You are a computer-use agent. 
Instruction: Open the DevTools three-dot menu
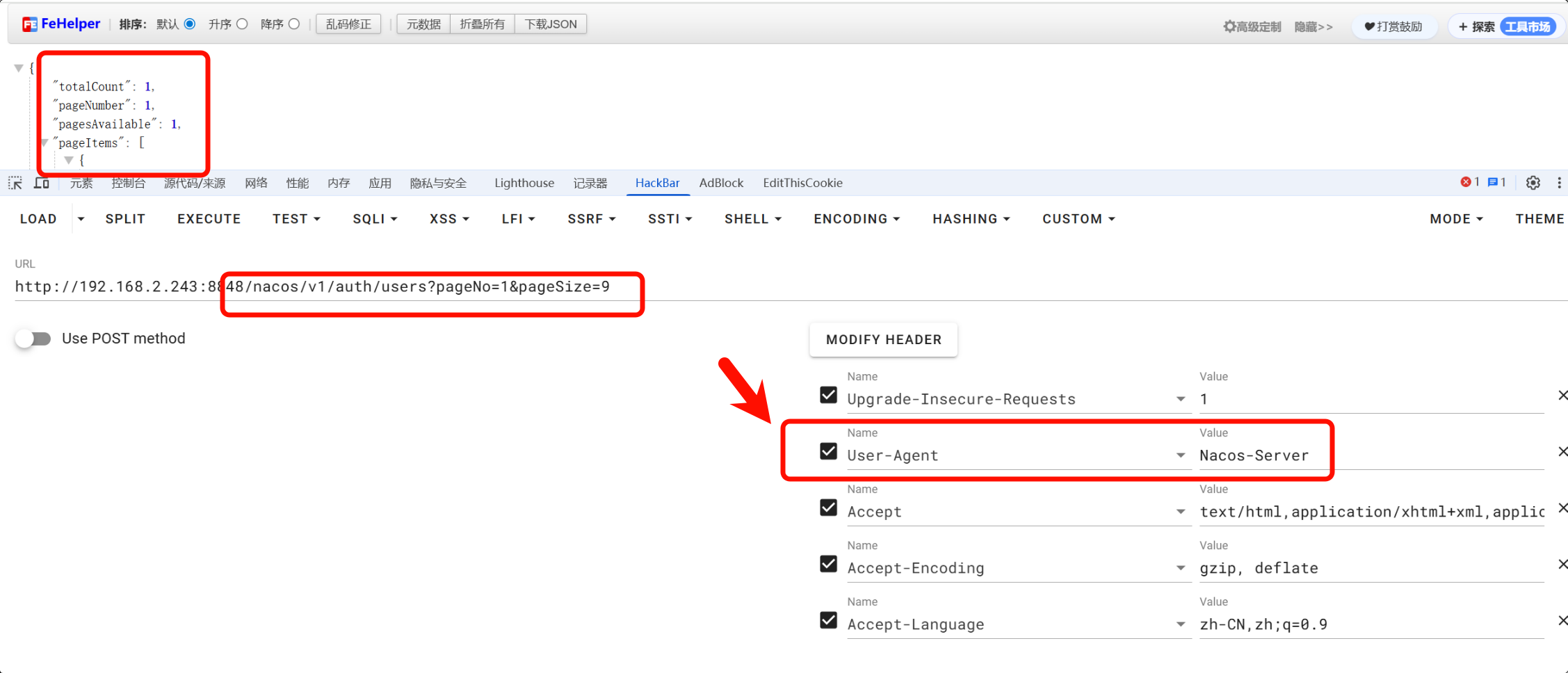click(x=1559, y=183)
